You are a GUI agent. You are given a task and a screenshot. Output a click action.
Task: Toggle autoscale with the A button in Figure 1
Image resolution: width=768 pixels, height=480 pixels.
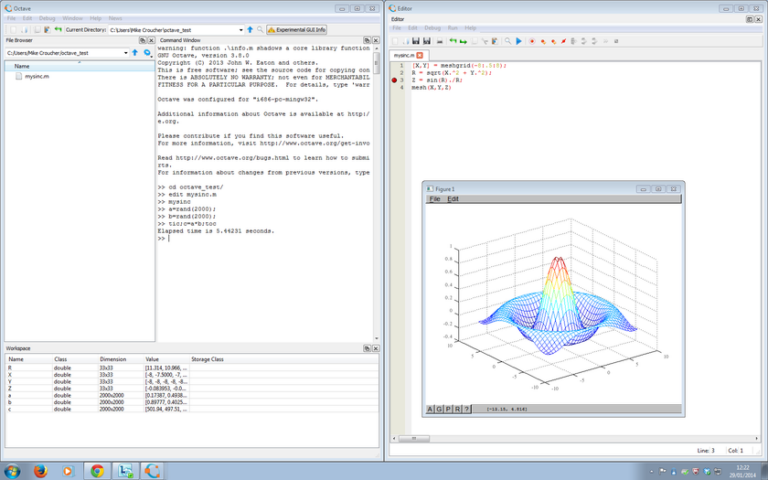click(431, 409)
